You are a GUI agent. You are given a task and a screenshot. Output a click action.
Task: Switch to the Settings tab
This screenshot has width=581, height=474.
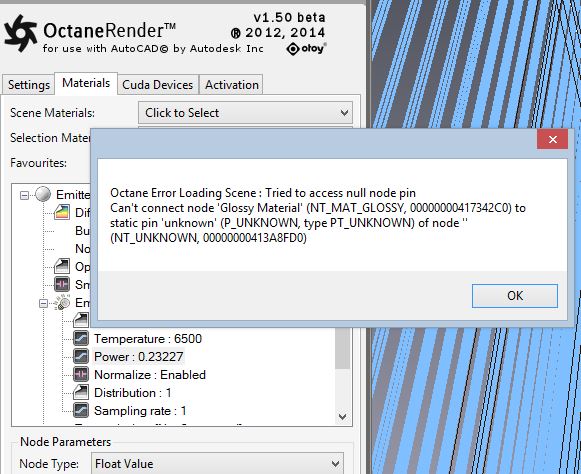click(29, 85)
